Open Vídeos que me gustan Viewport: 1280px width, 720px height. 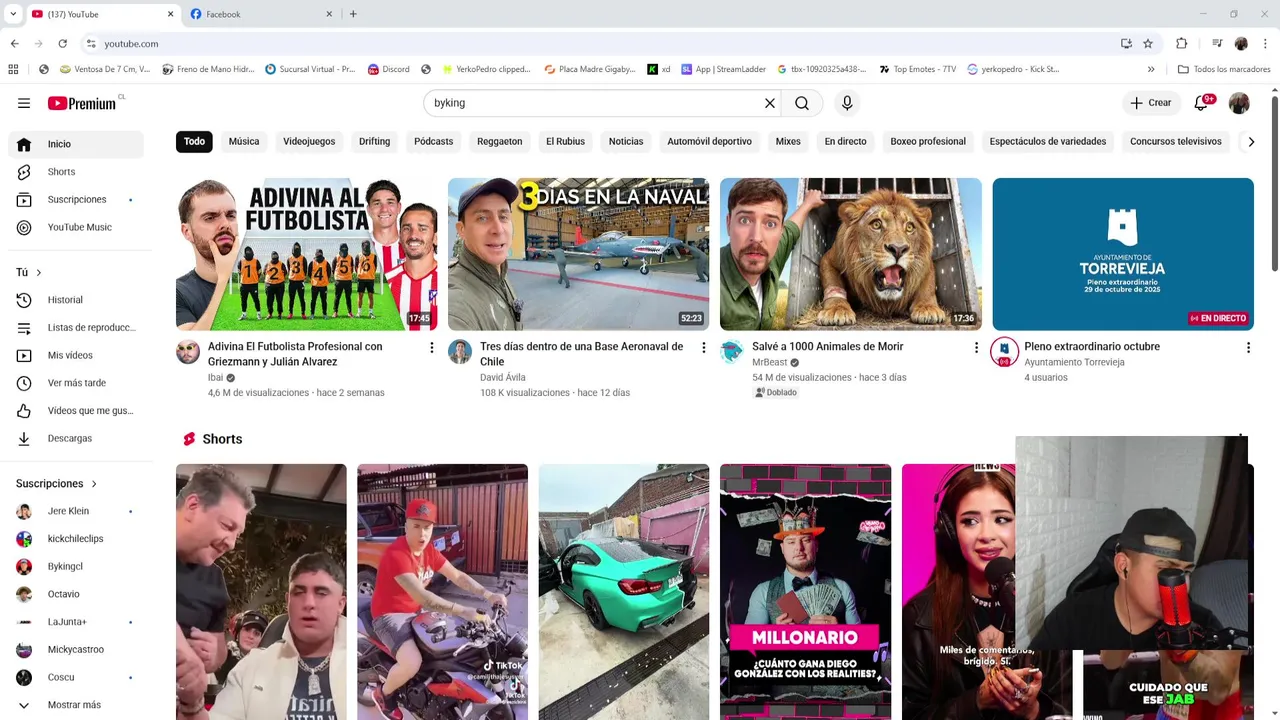click(x=76, y=411)
